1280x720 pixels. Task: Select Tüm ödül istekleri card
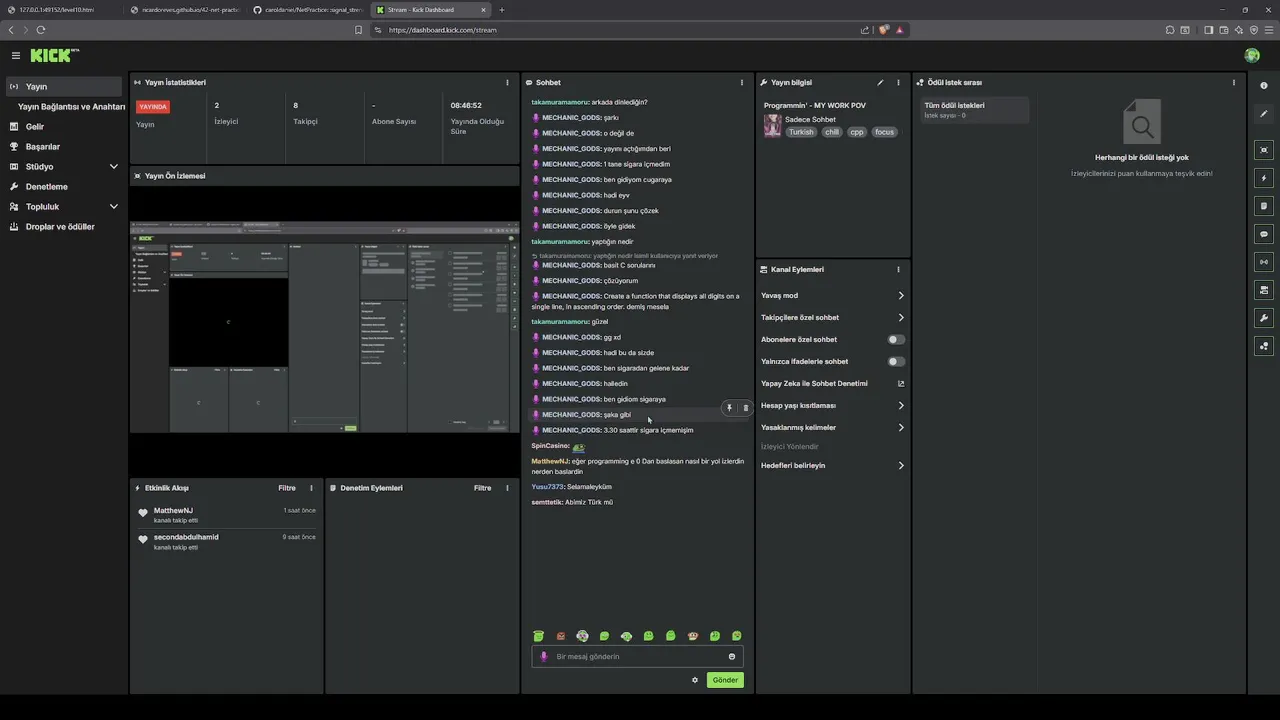coord(974,110)
